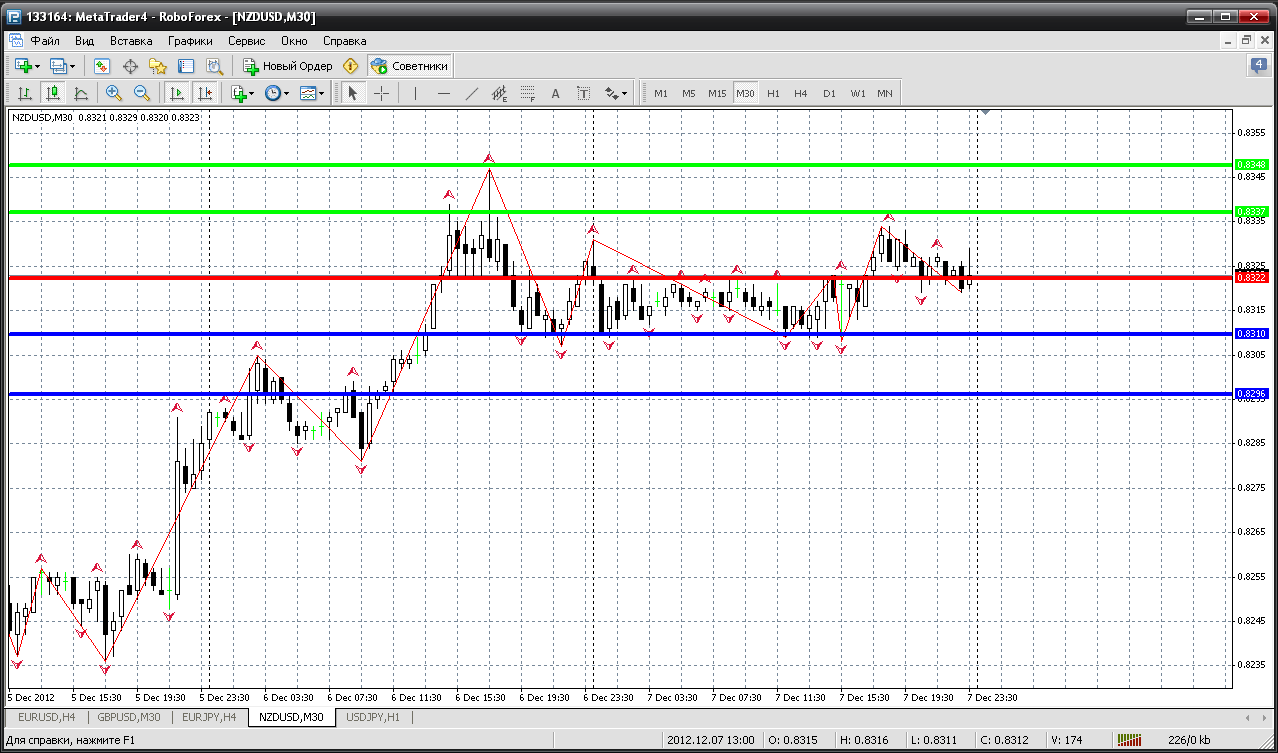The width and height of the screenshot is (1278, 753).
Task: Select the Crosshair tool
Action: coord(382,93)
